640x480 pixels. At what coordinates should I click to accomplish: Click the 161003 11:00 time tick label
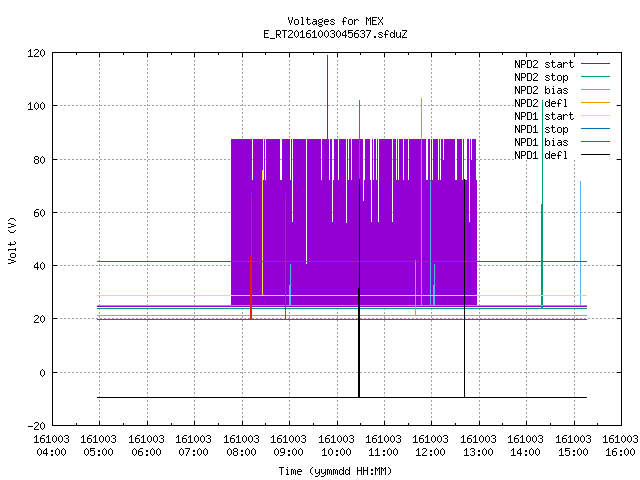click(383, 446)
